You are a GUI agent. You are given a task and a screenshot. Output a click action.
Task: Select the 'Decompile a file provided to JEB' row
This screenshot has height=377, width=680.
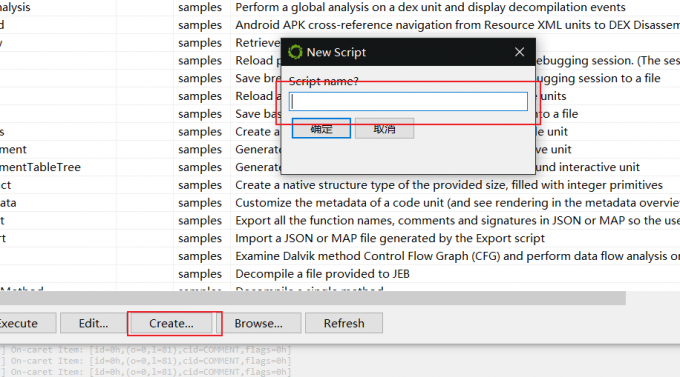340,274
